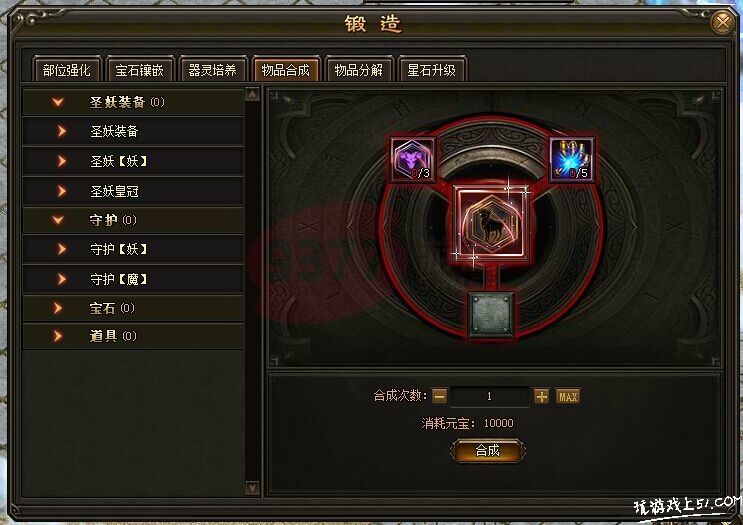Click the purple ram material icon 0/3
Viewport: 743px width, 525px height.
pyautogui.click(x=413, y=160)
